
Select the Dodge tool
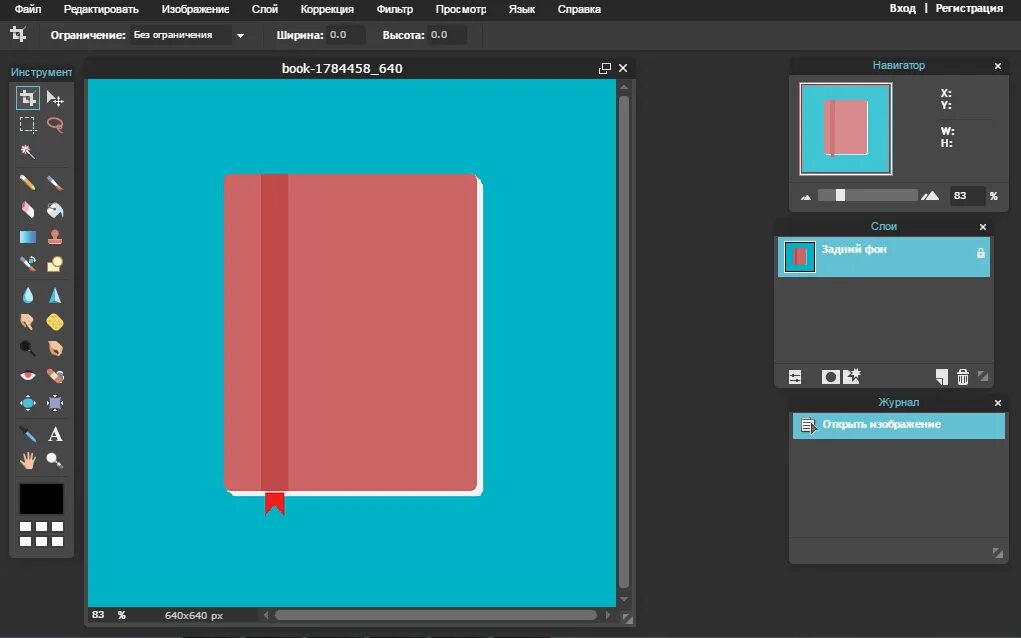pyautogui.click(x=27, y=349)
